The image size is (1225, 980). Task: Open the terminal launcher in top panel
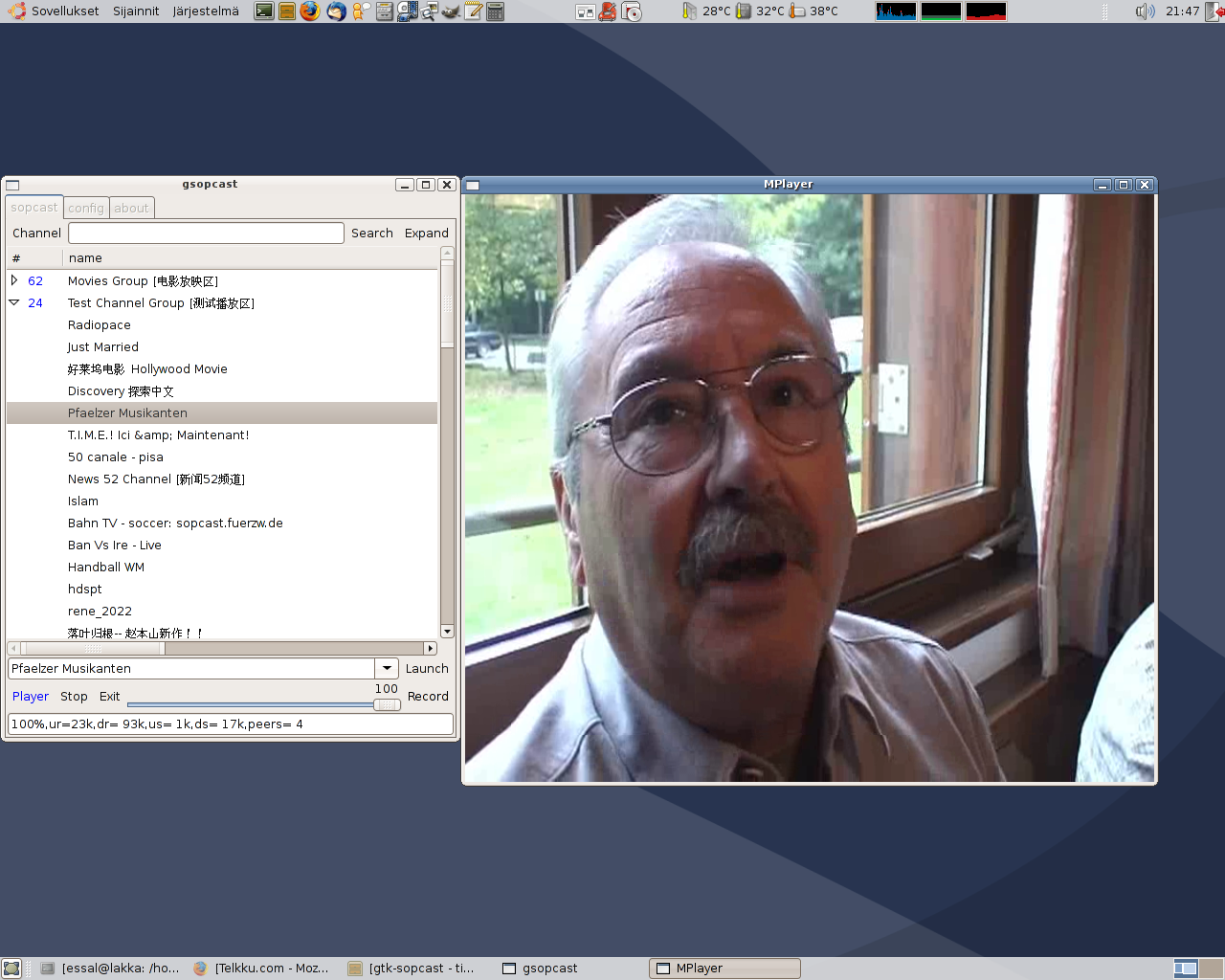(x=264, y=11)
